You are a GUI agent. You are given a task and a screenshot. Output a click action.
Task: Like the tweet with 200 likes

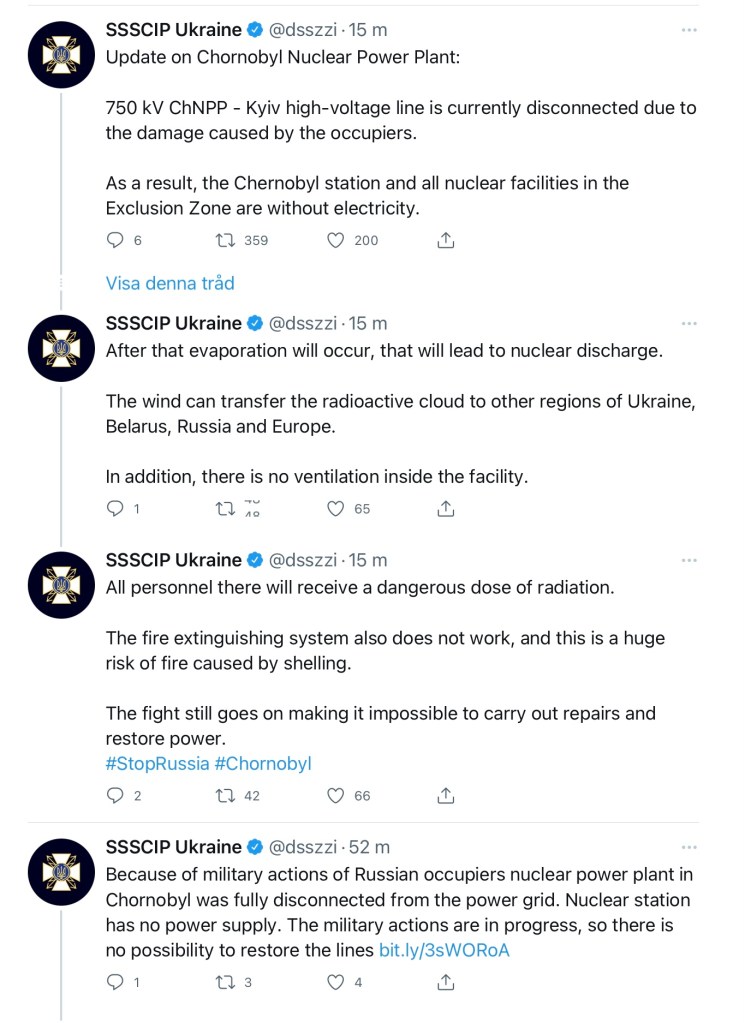[x=336, y=240]
